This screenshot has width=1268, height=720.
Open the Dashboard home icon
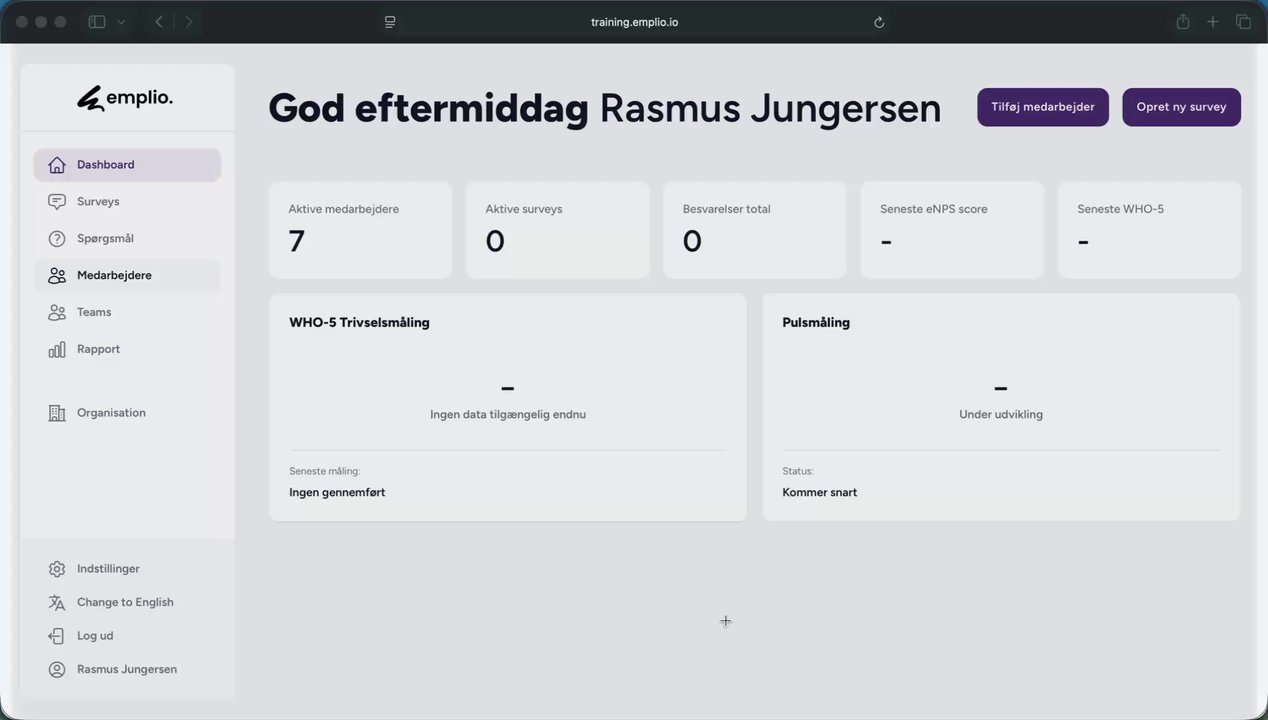click(x=57, y=165)
